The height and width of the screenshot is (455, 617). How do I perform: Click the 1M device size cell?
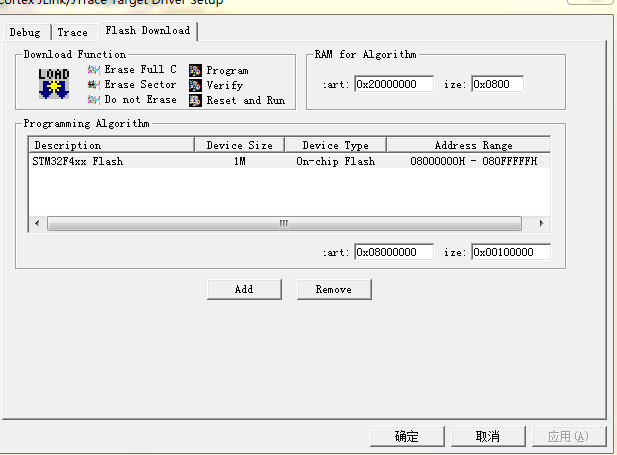pos(240,161)
